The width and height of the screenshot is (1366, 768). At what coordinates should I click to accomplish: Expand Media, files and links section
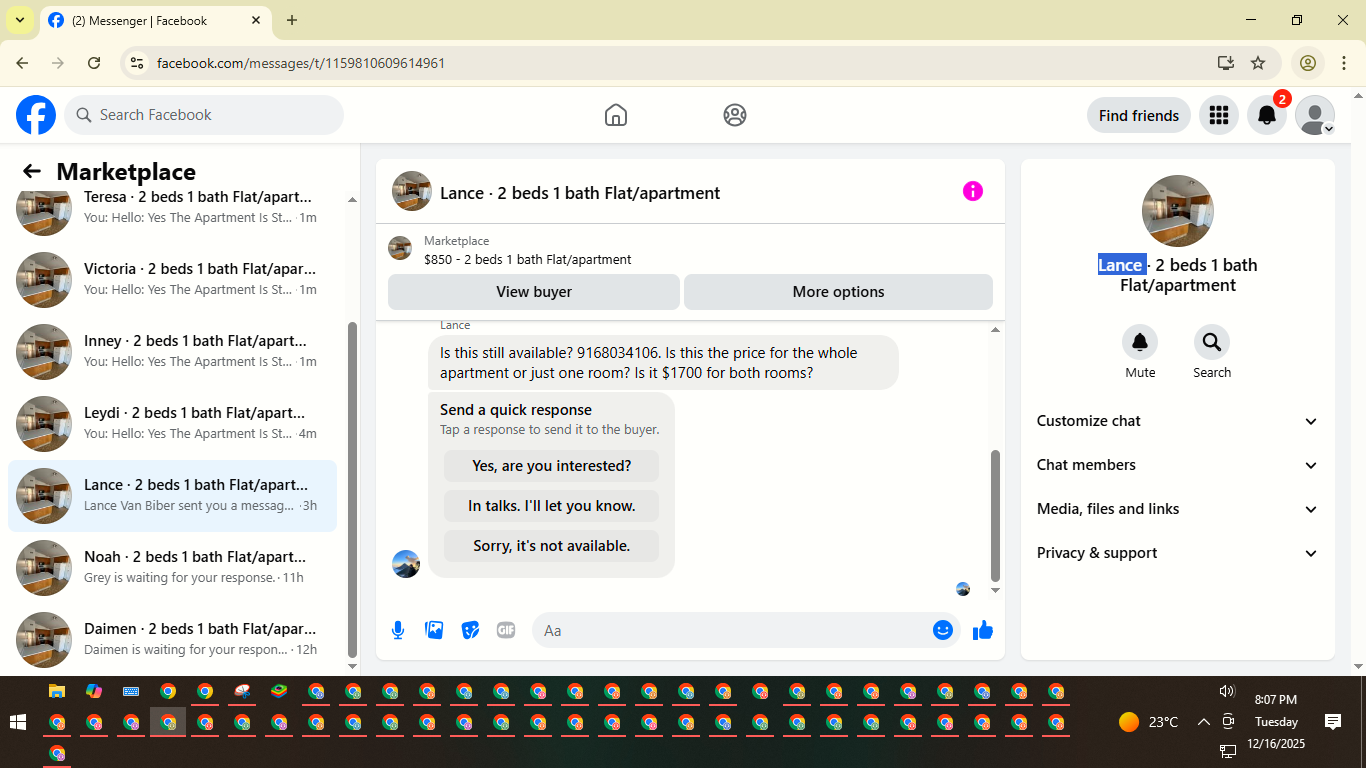pos(1178,509)
